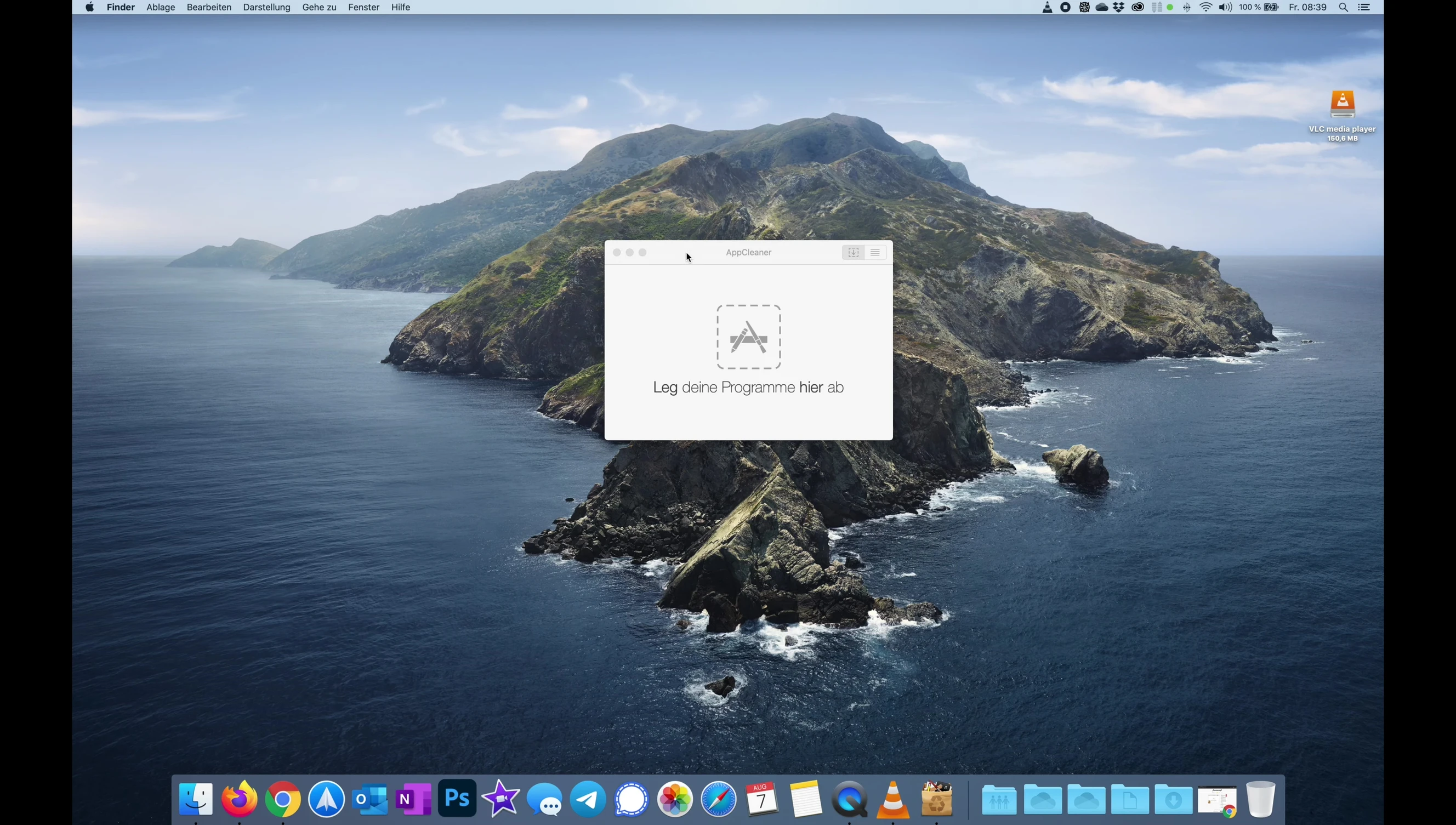This screenshot has height=825, width=1456.
Task: Launch Messages from the Dock
Action: [x=544, y=800]
